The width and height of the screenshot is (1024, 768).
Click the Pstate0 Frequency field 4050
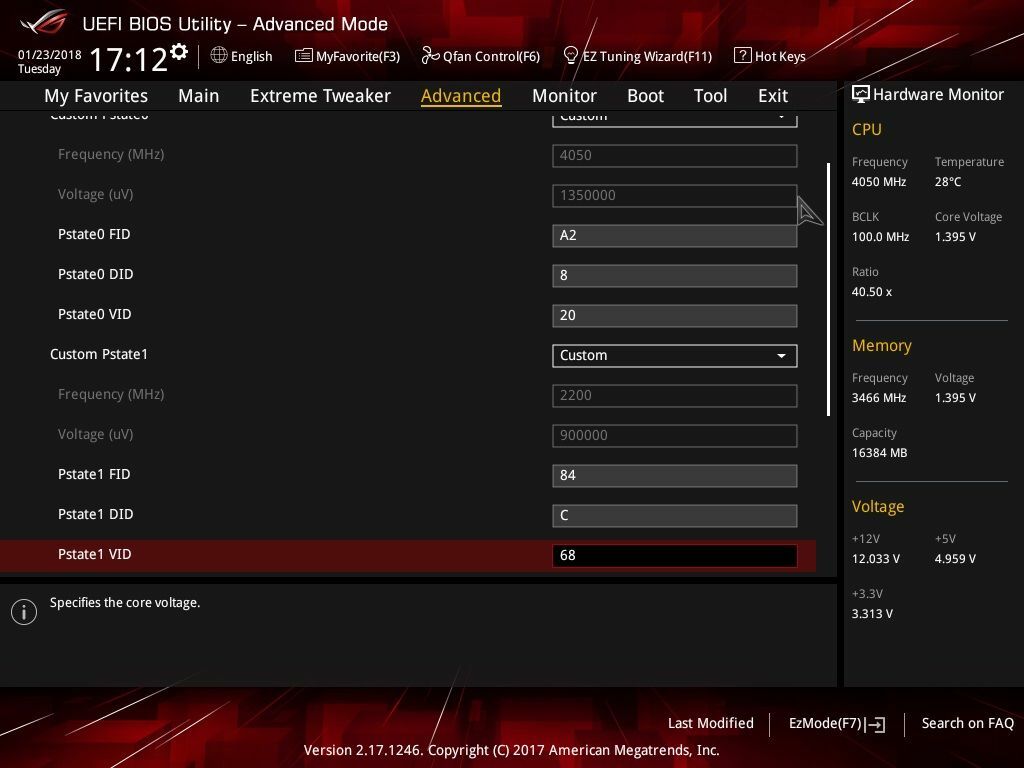(675, 156)
